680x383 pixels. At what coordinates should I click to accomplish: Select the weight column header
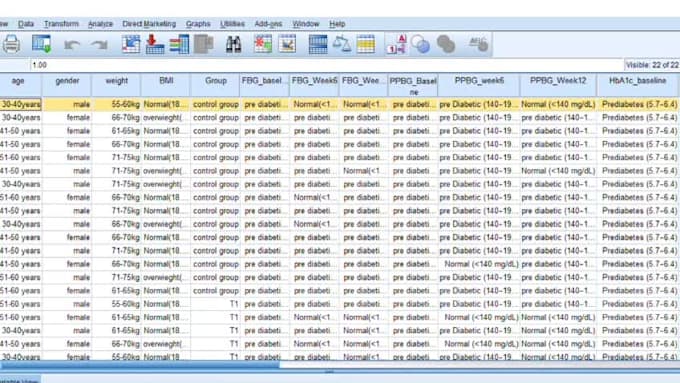[x=116, y=85]
